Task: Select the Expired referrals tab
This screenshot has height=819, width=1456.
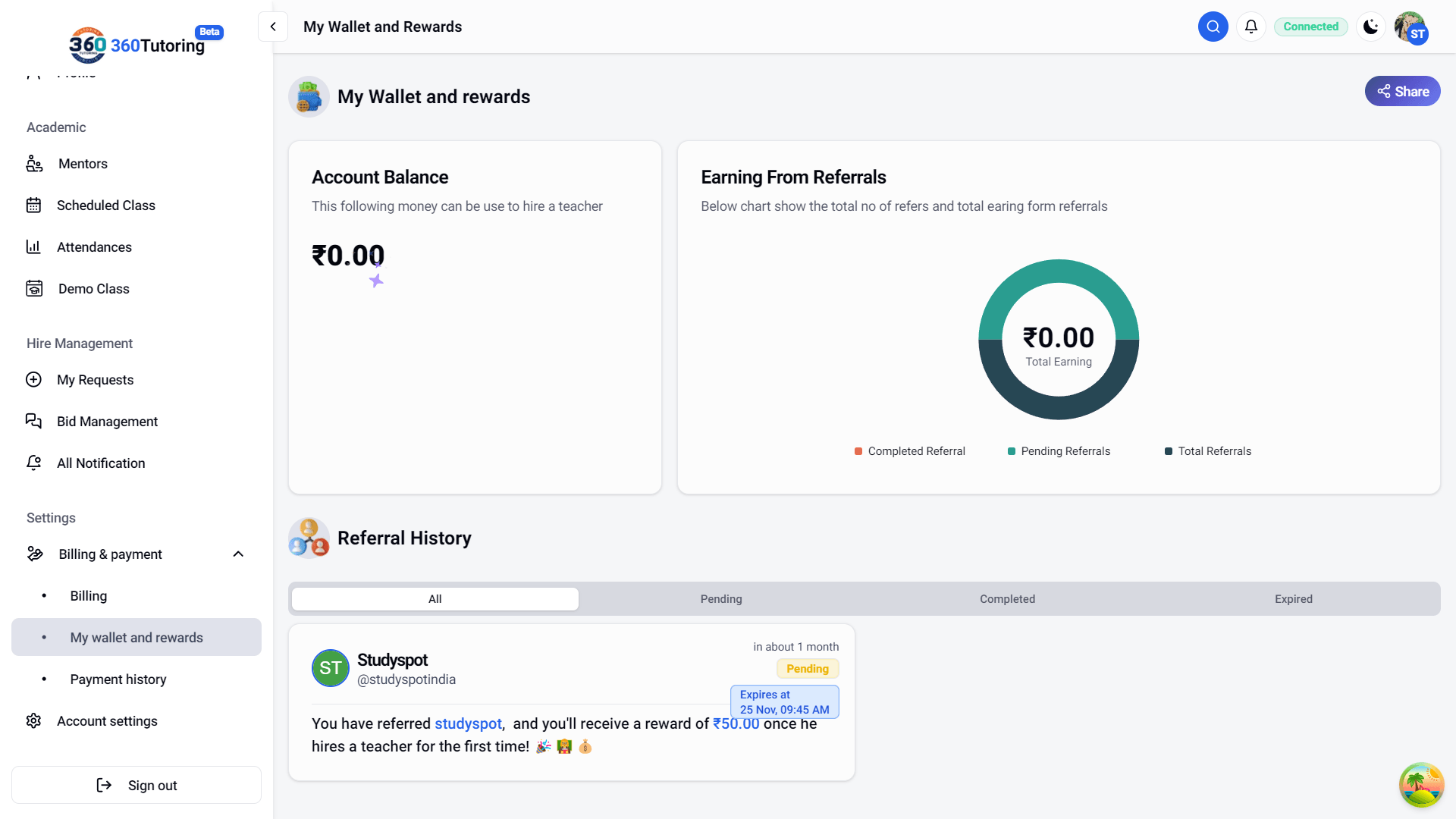Action: tap(1293, 599)
